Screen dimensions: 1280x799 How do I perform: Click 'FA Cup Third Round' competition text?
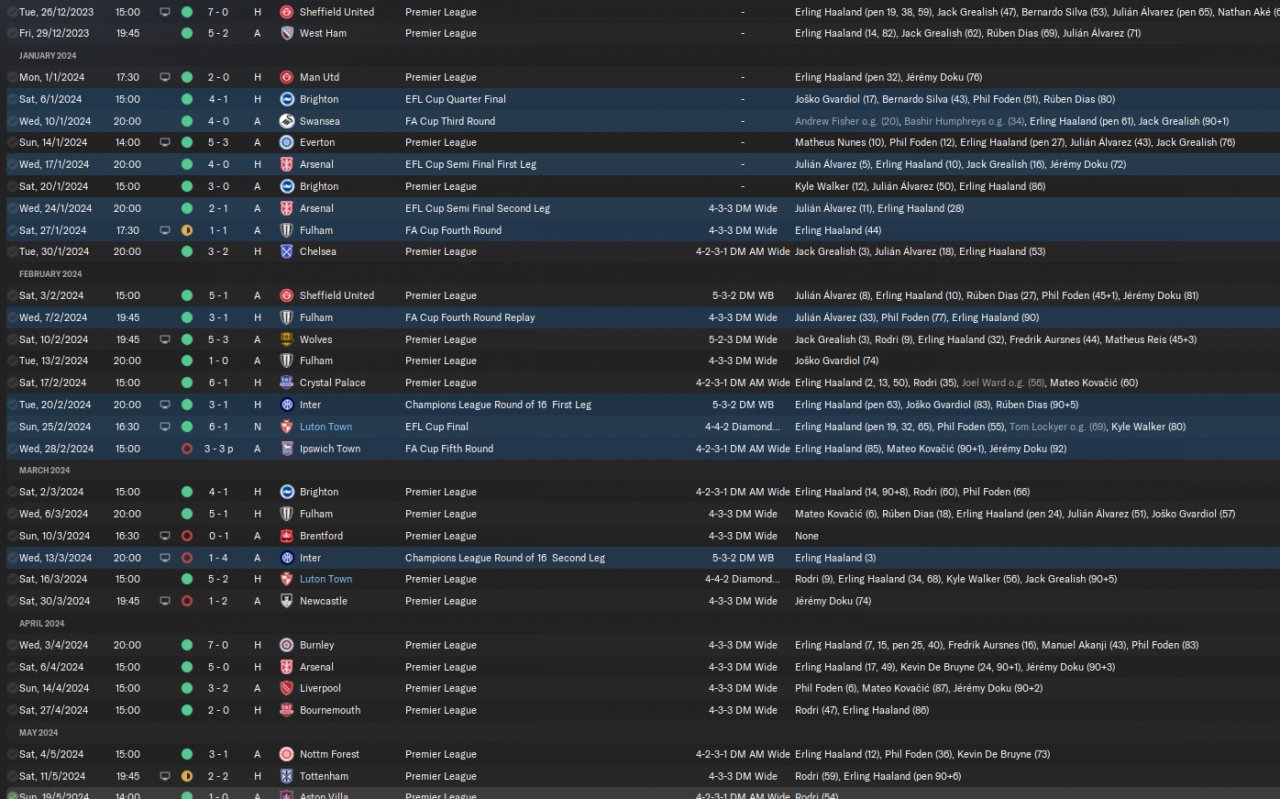tap(450, 121)
